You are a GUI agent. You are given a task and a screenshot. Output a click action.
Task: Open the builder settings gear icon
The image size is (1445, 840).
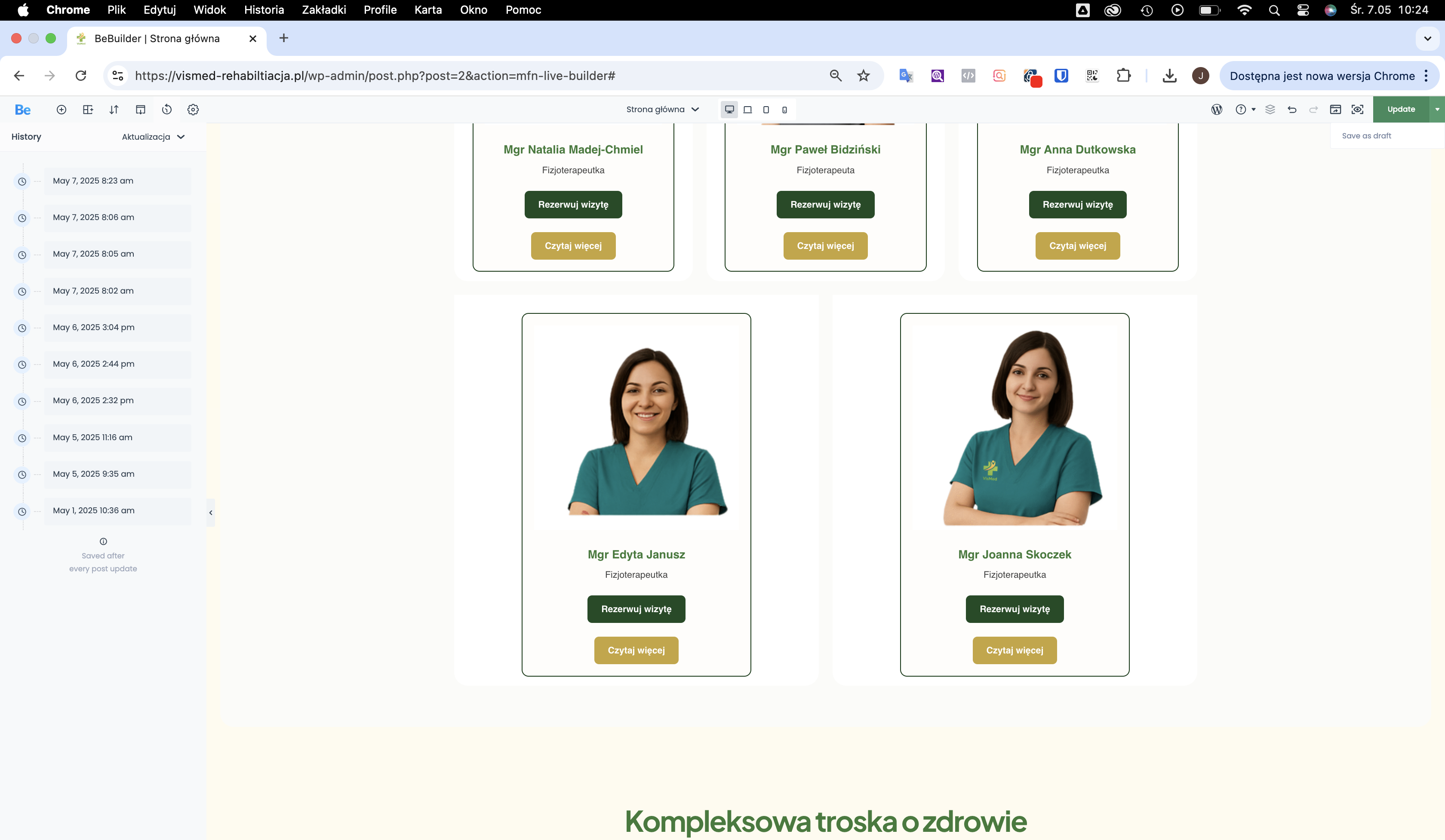tap(193, 110)
